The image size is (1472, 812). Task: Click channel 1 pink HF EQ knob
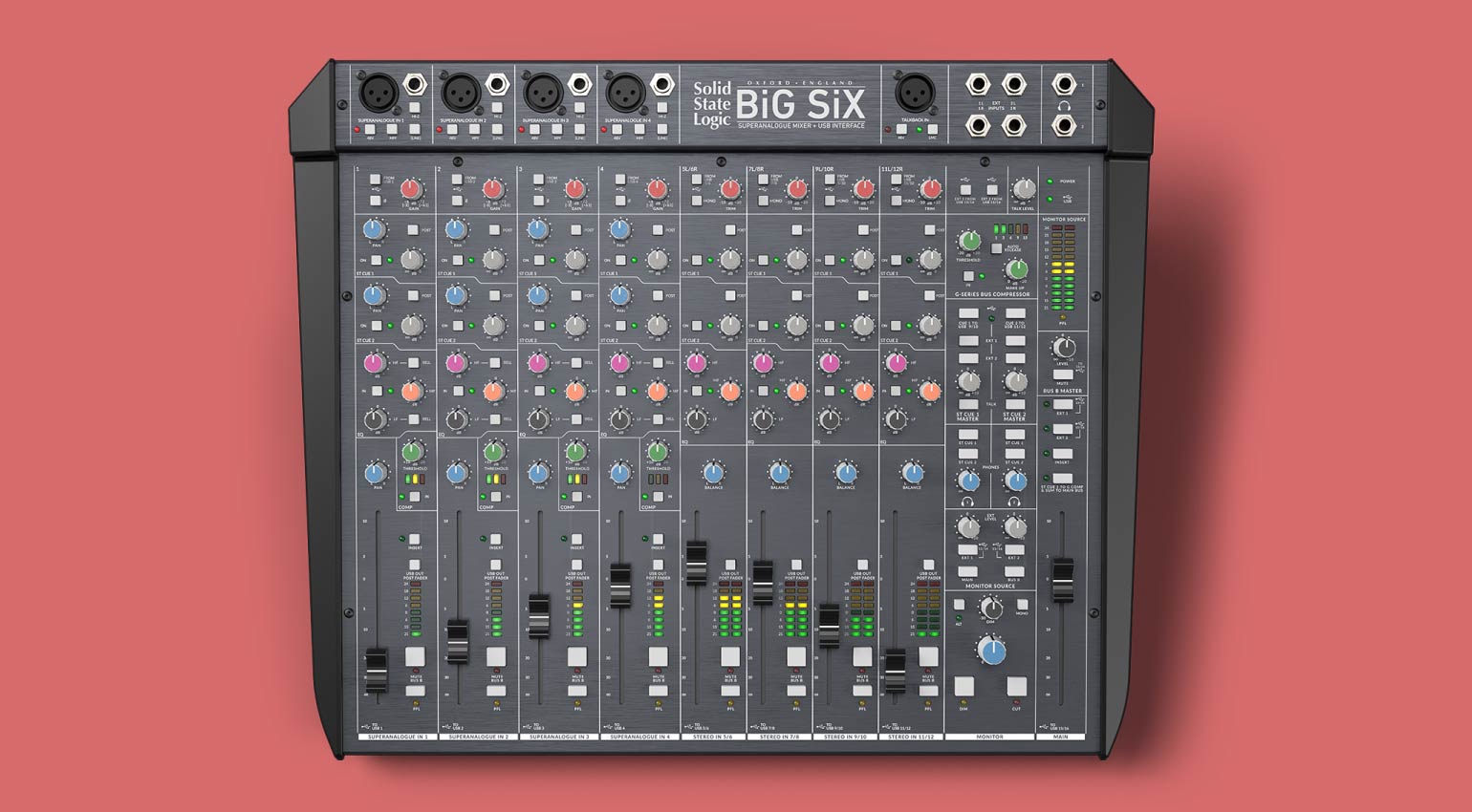pos(374,363)
